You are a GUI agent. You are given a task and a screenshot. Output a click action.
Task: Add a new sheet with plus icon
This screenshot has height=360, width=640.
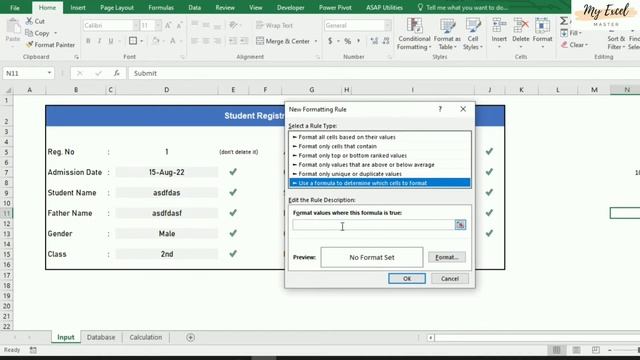pyautogui.click(x=190, y=337)
